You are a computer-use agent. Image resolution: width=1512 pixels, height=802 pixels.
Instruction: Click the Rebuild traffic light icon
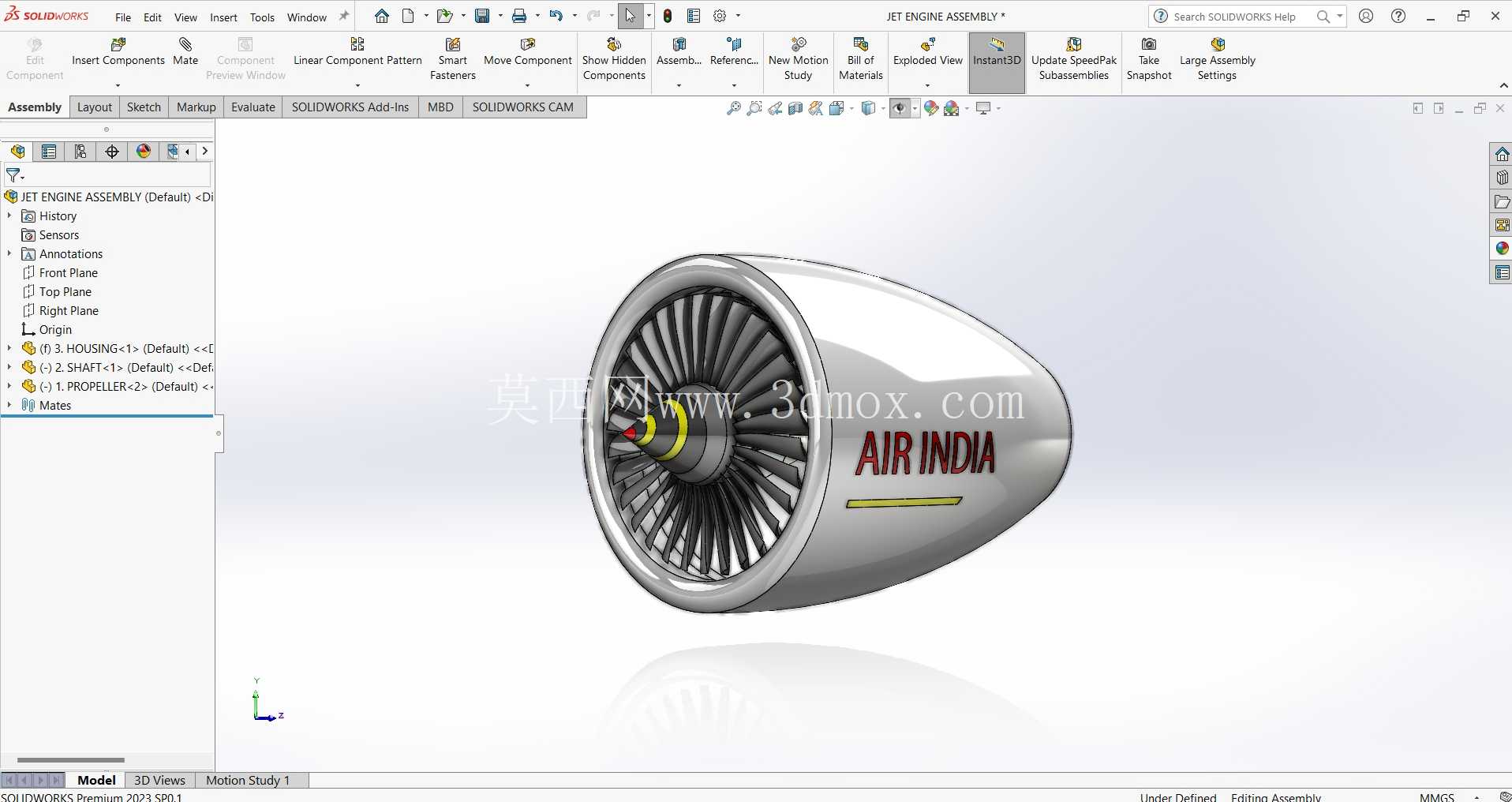(x=668, y=16)
